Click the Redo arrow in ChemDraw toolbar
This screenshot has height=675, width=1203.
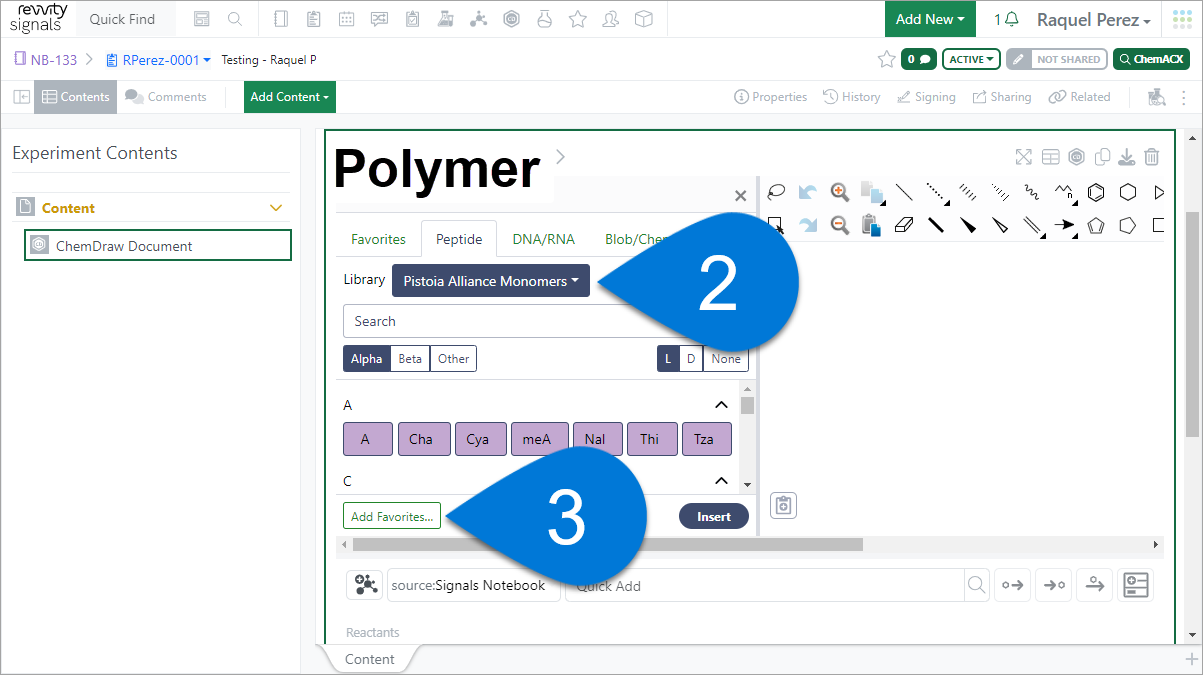pos(808,225)
